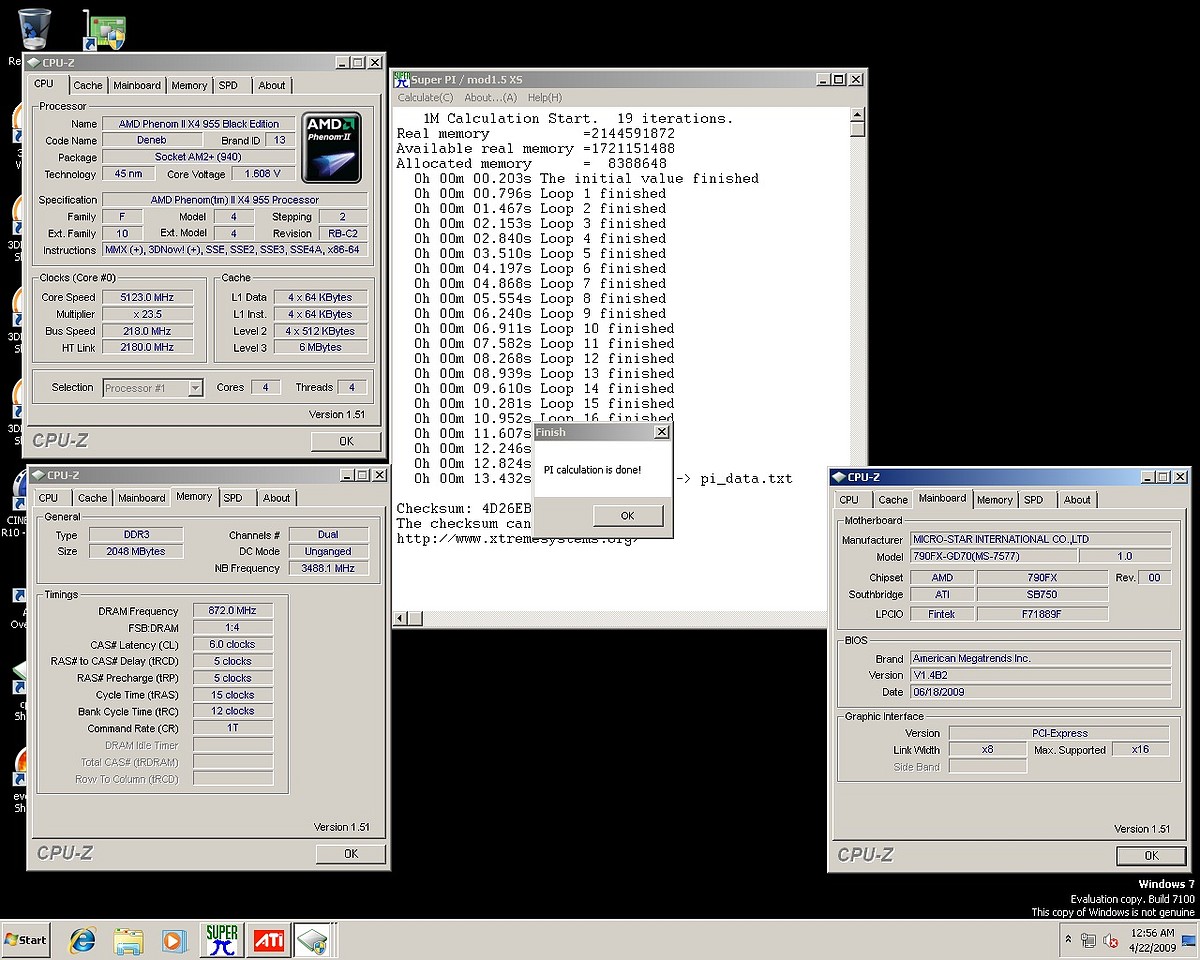Select the CPU-Z taskbar icon

click(x=314, y=940)
